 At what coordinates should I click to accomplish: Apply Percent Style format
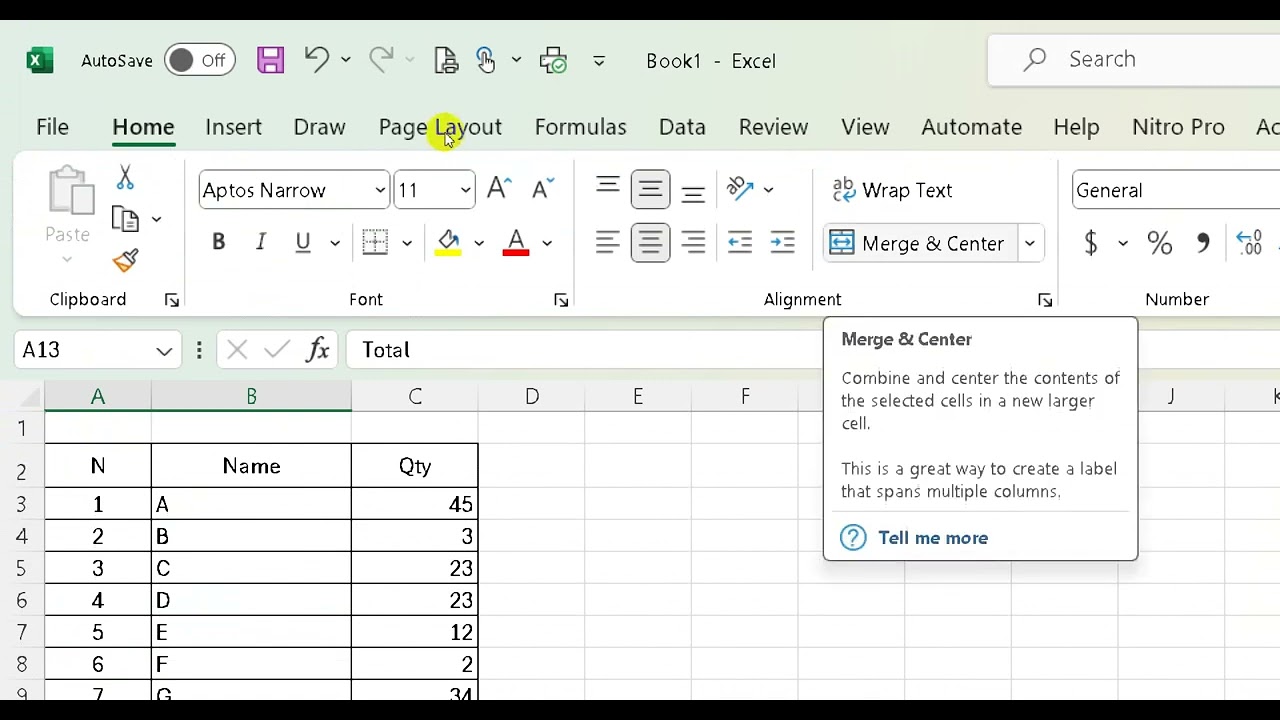point(1160,242)
